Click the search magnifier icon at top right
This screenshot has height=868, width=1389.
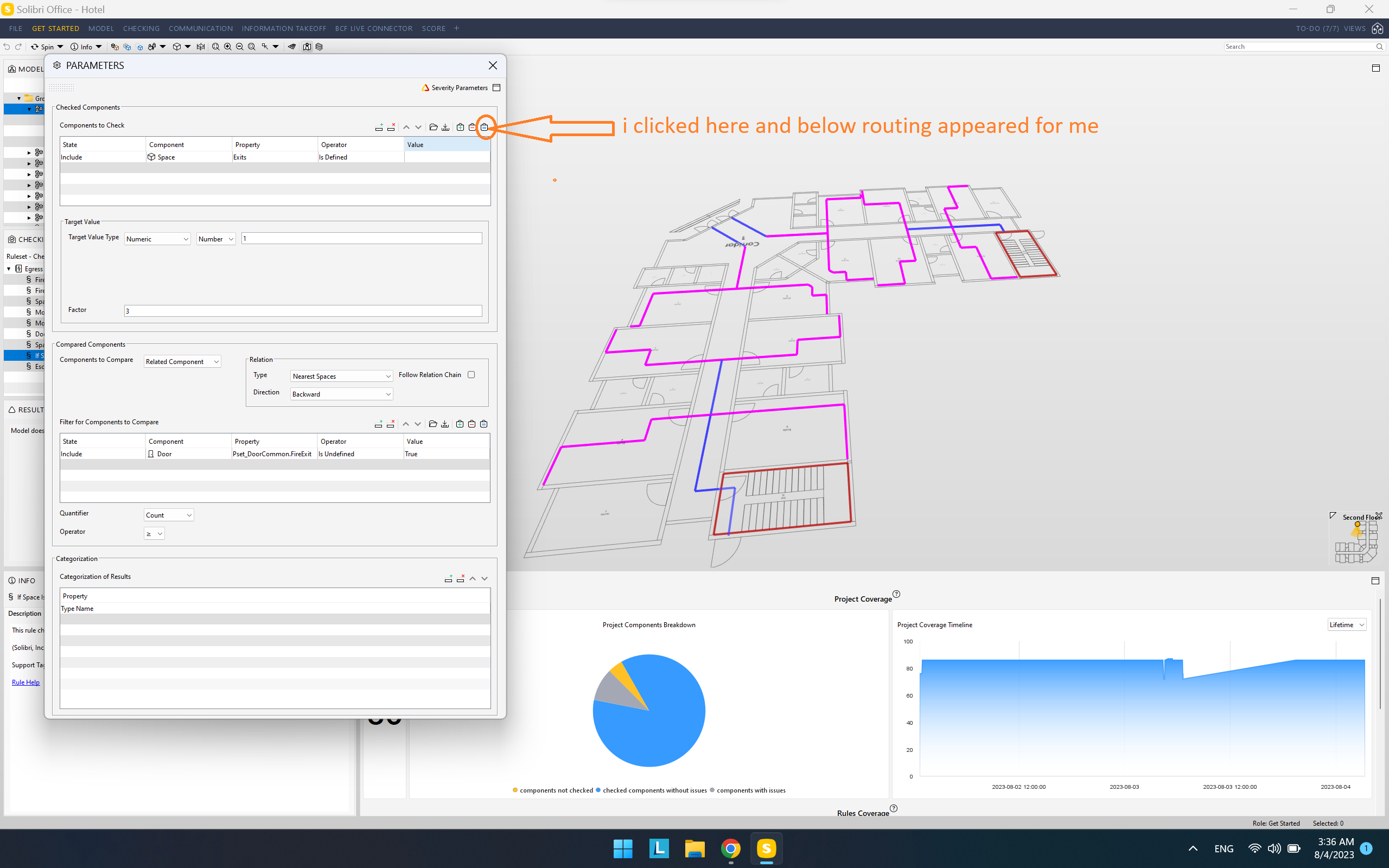1379,47
